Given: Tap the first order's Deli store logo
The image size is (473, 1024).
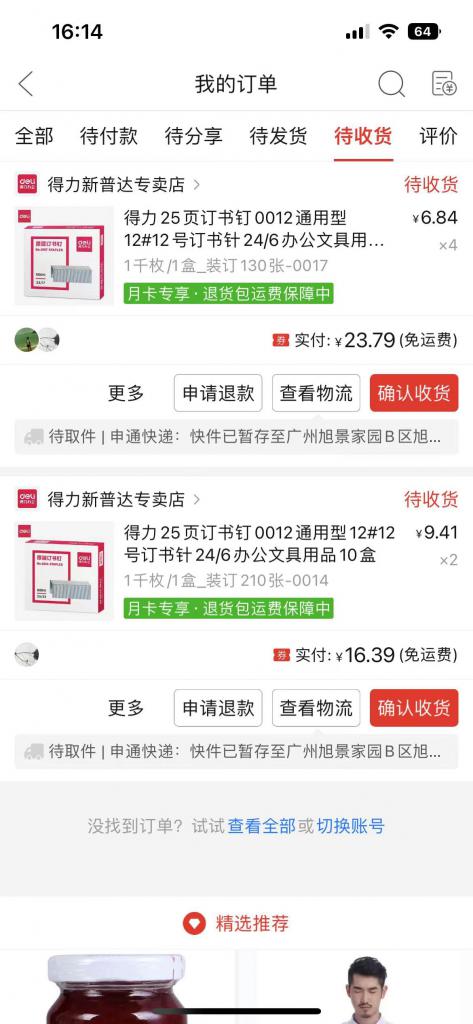Looking at the screenshot, I should pyautogui.click(x=27, y=185).
